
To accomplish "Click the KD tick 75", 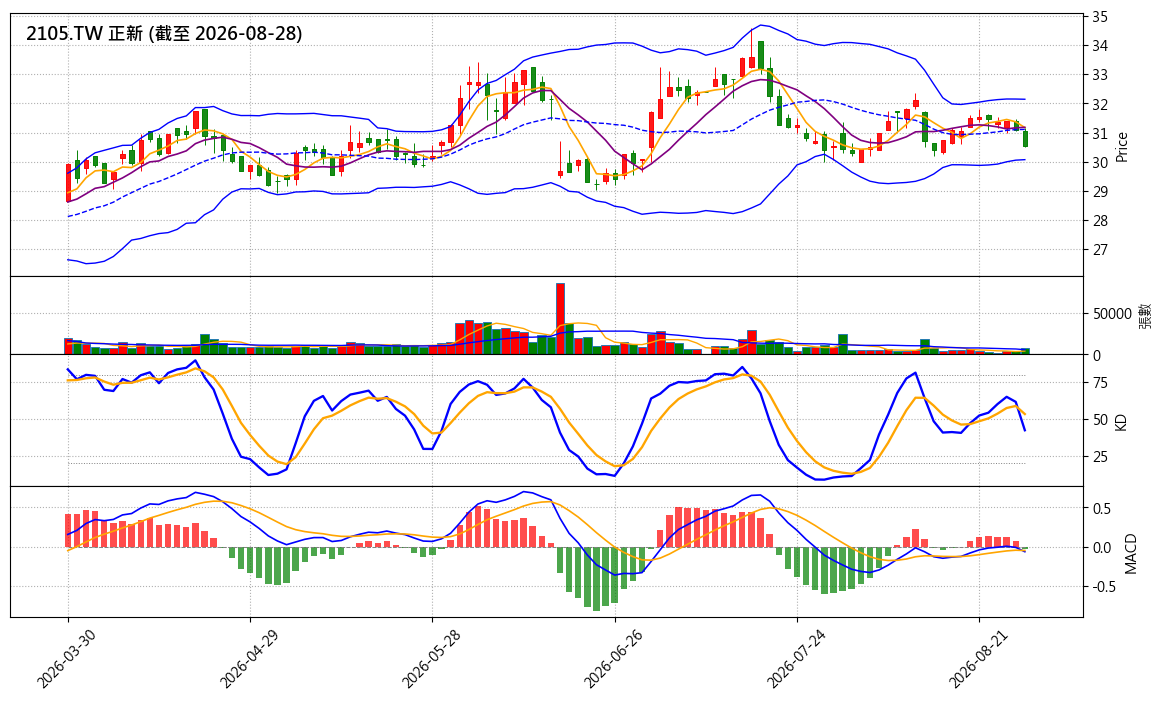I will [x=1100, y=383].
